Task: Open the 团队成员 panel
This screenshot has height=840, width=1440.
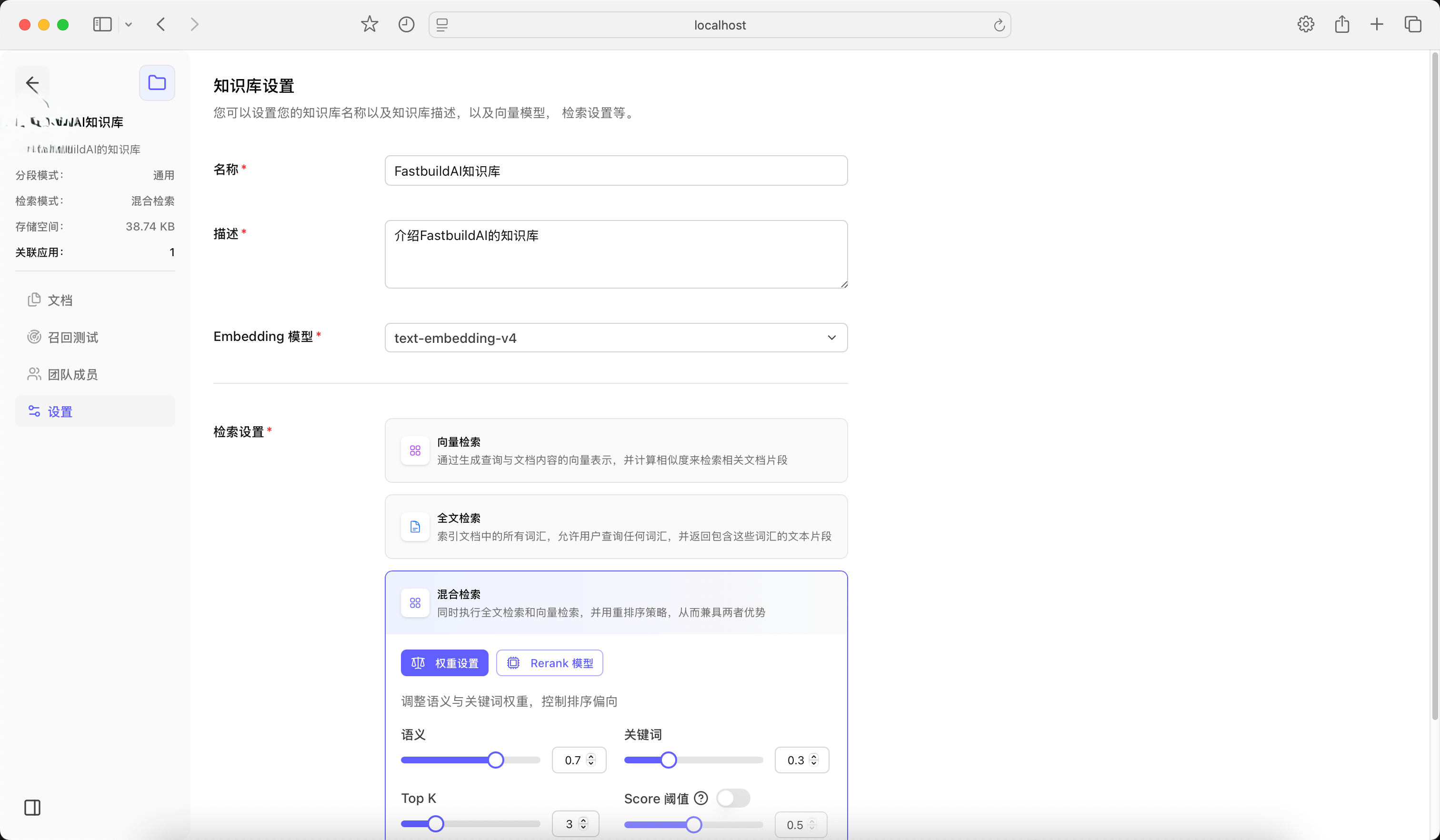Action: (71, 374)
